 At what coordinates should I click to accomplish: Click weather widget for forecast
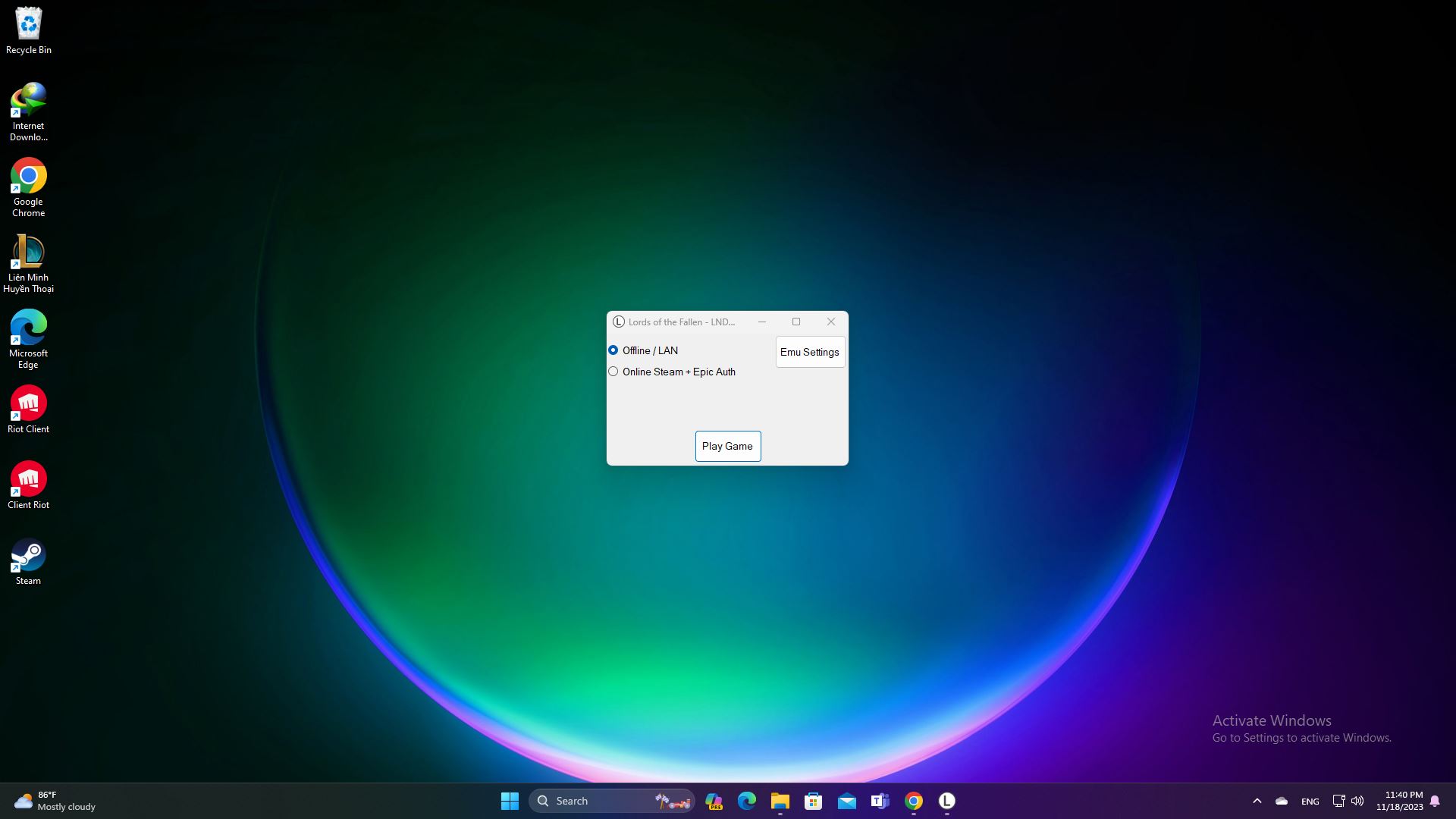(x=55, y=800)
